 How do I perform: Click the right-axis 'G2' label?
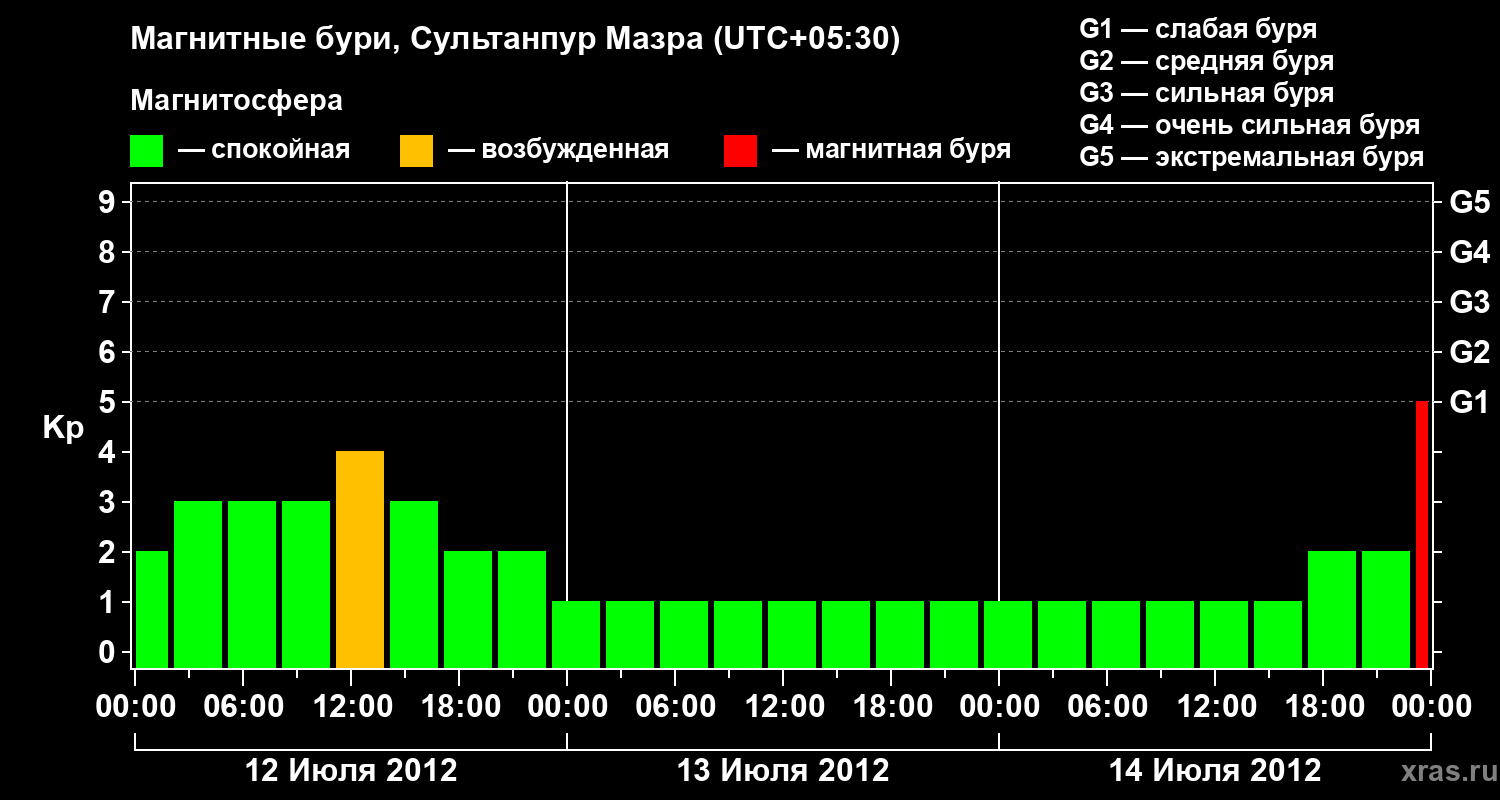click(x=1469, y=352)
